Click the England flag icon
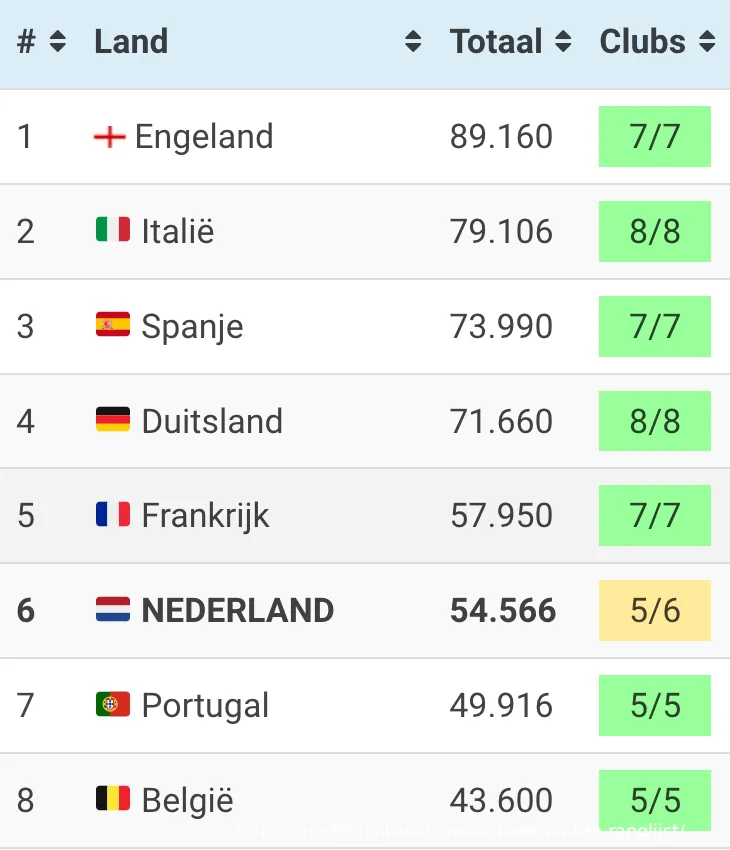Screen dimensions: 730x850 (x=109, y=136)
